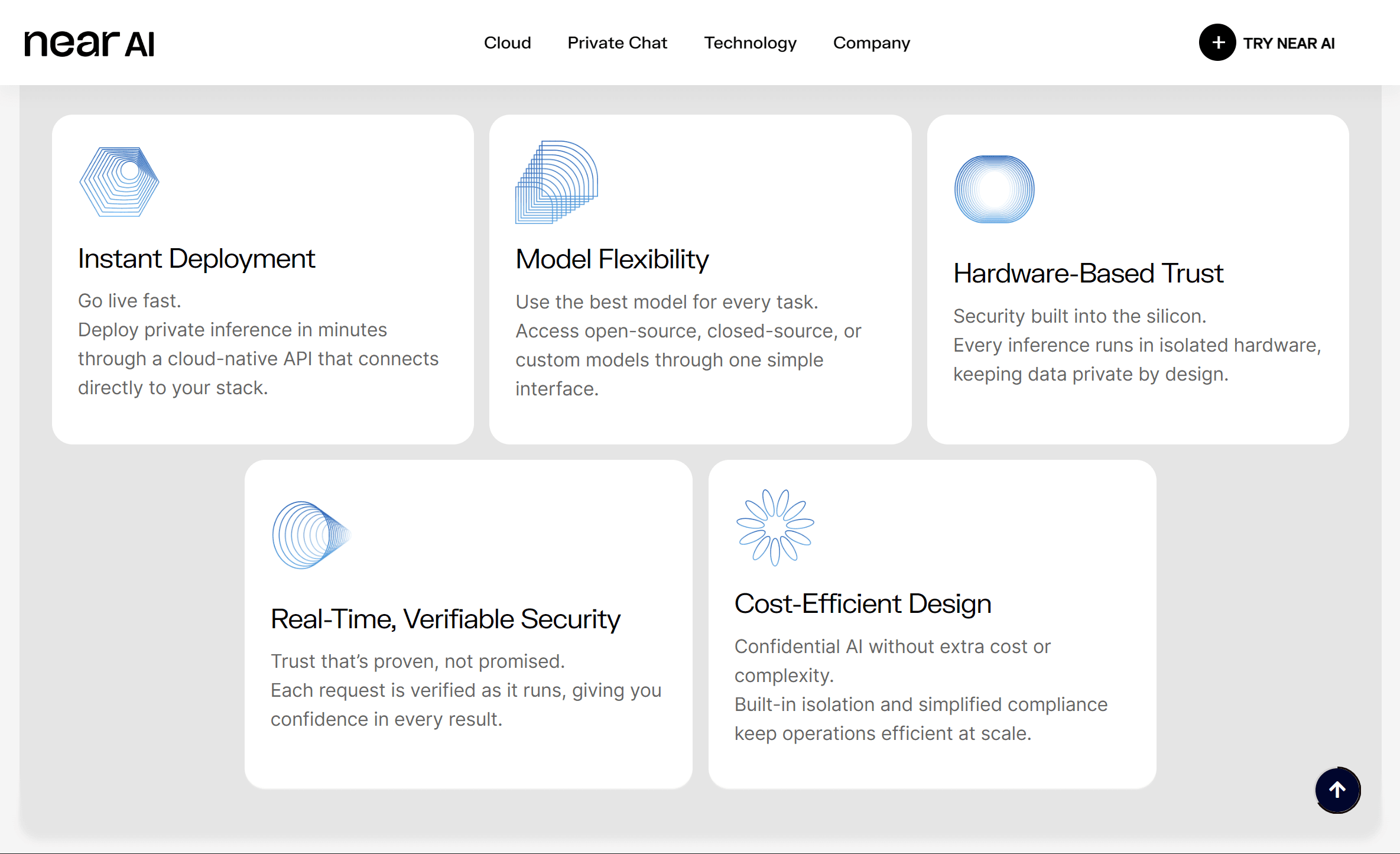This screenshot has height=854, width=1400.
Task: Click the rounded ring Hardware-Based Trust icon
Action: pyautogui.click(x=994, y=189)
